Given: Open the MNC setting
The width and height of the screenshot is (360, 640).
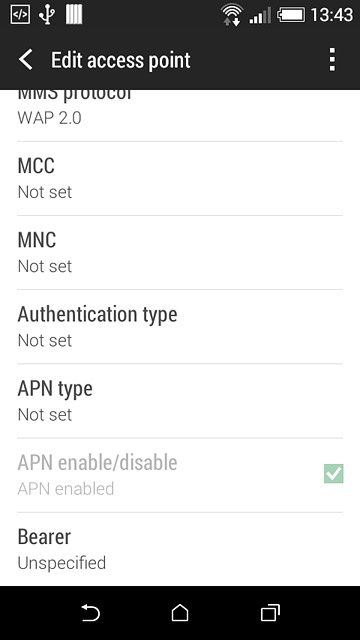Looking at the screenshot, I should click(180, 253).
